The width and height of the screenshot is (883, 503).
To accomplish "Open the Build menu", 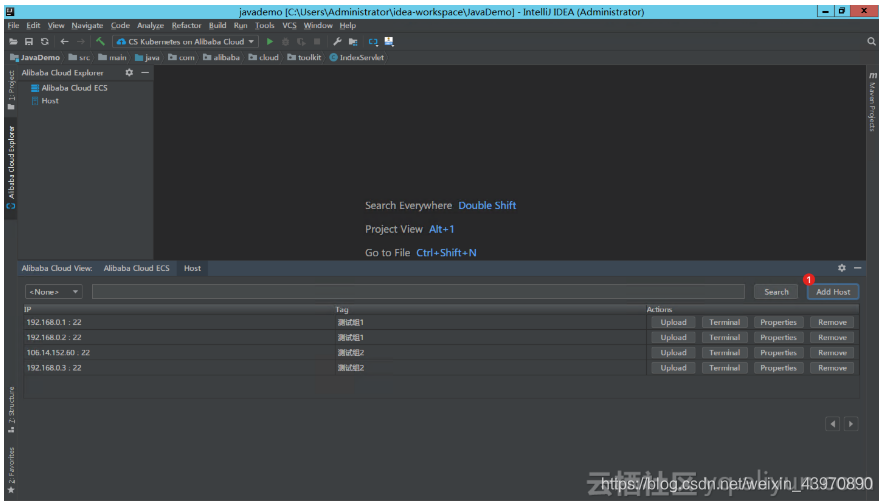I will pos(217,25).
